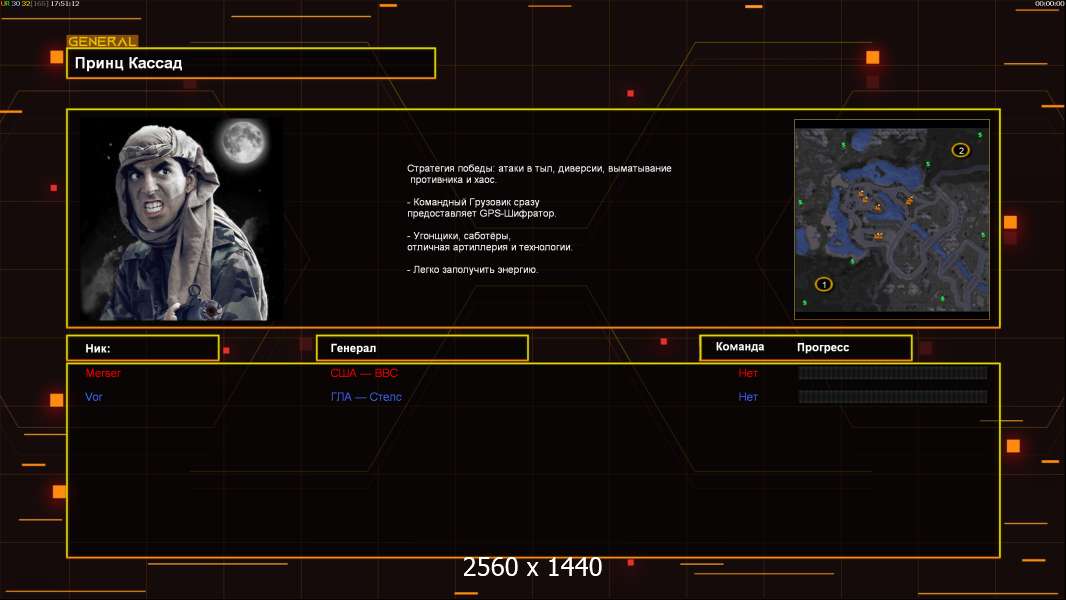Click start position marker 1 on minimap
The width and height of the screenshot is (1066, 600).
(823, 284)
